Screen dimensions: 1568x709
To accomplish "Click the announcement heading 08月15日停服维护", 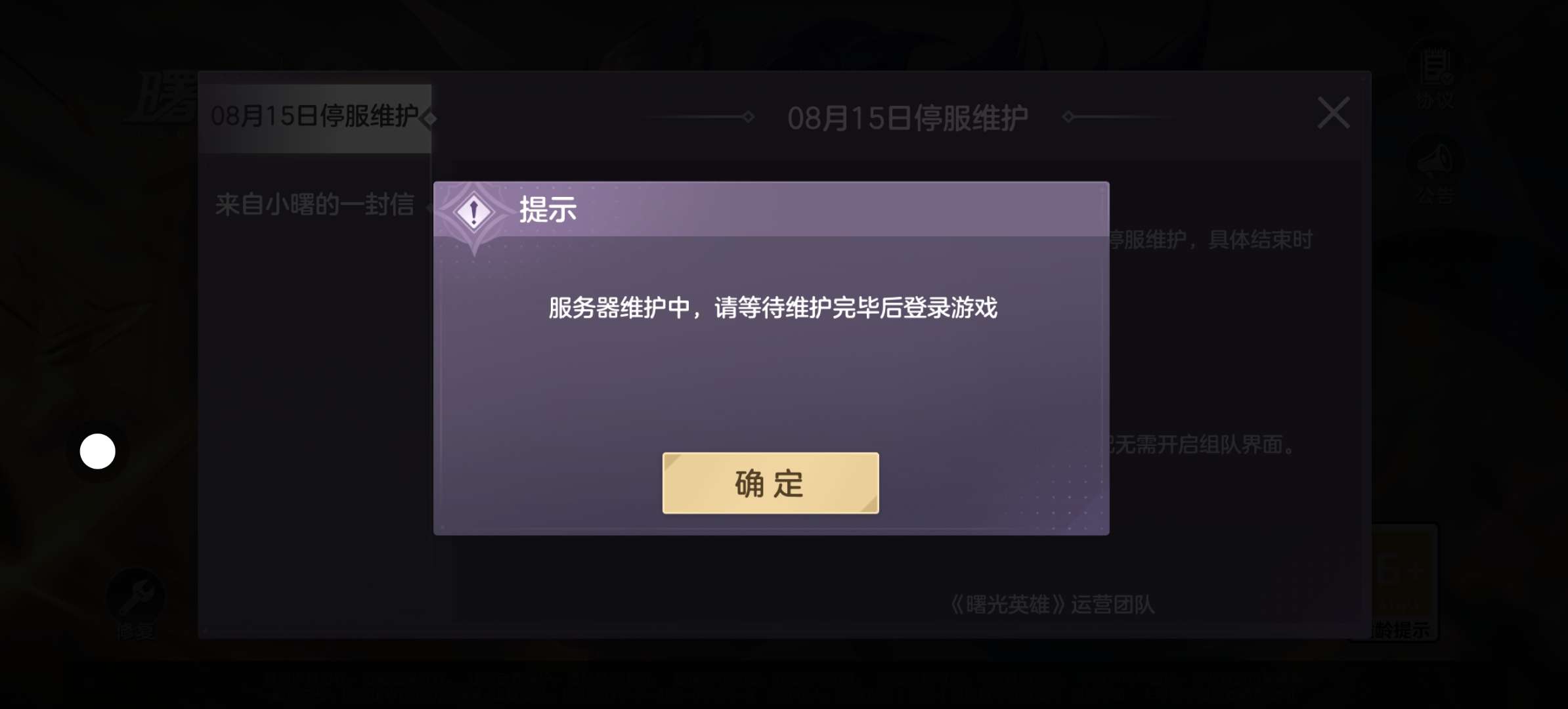I will 907,118.
